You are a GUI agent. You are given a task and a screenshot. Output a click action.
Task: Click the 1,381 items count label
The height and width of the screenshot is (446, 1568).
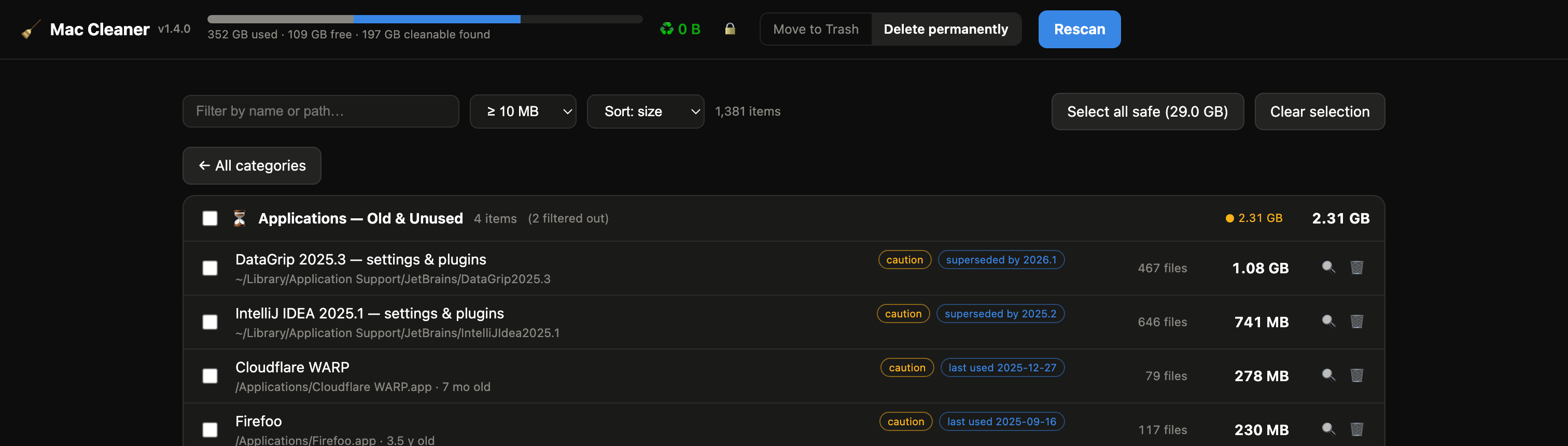click(748, 112)
